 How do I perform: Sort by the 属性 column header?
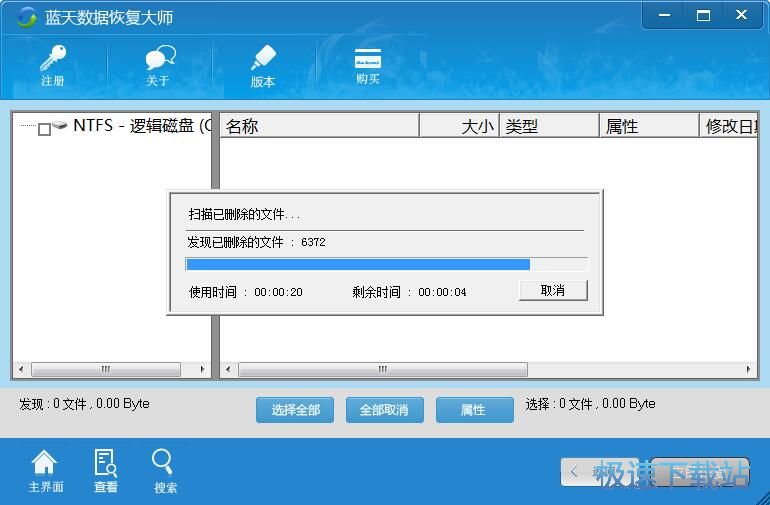(x=649, y=126)
